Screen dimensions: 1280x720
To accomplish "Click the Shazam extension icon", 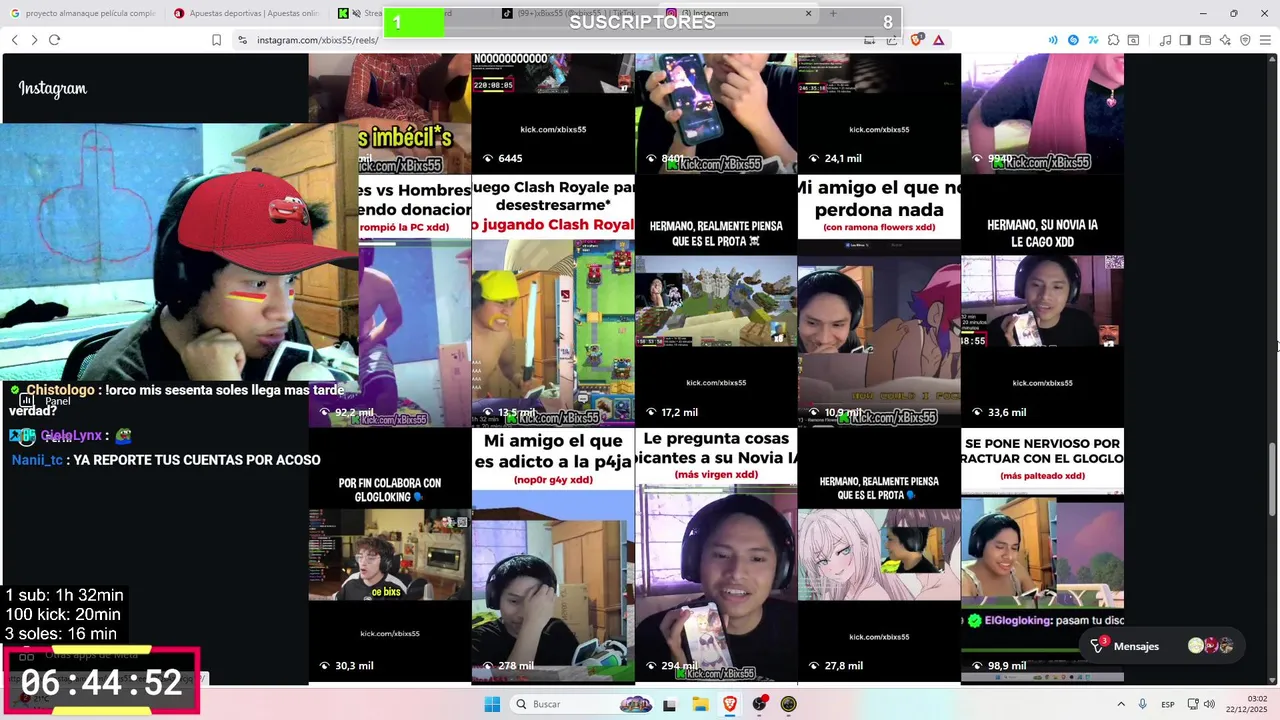I will [1073, 40].
